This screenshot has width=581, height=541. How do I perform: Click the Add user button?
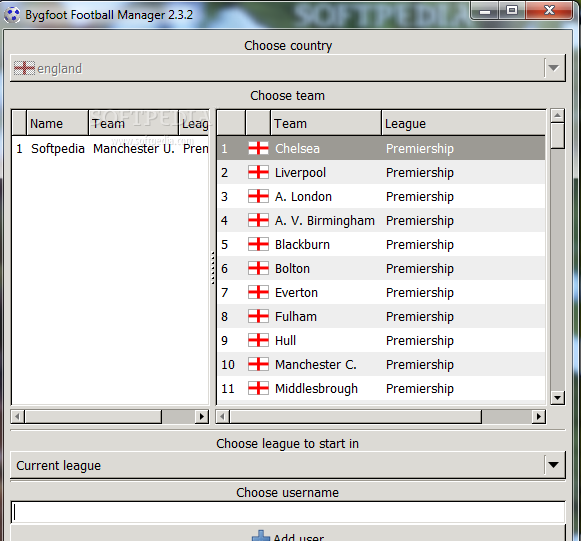click(x=288, y=534)
